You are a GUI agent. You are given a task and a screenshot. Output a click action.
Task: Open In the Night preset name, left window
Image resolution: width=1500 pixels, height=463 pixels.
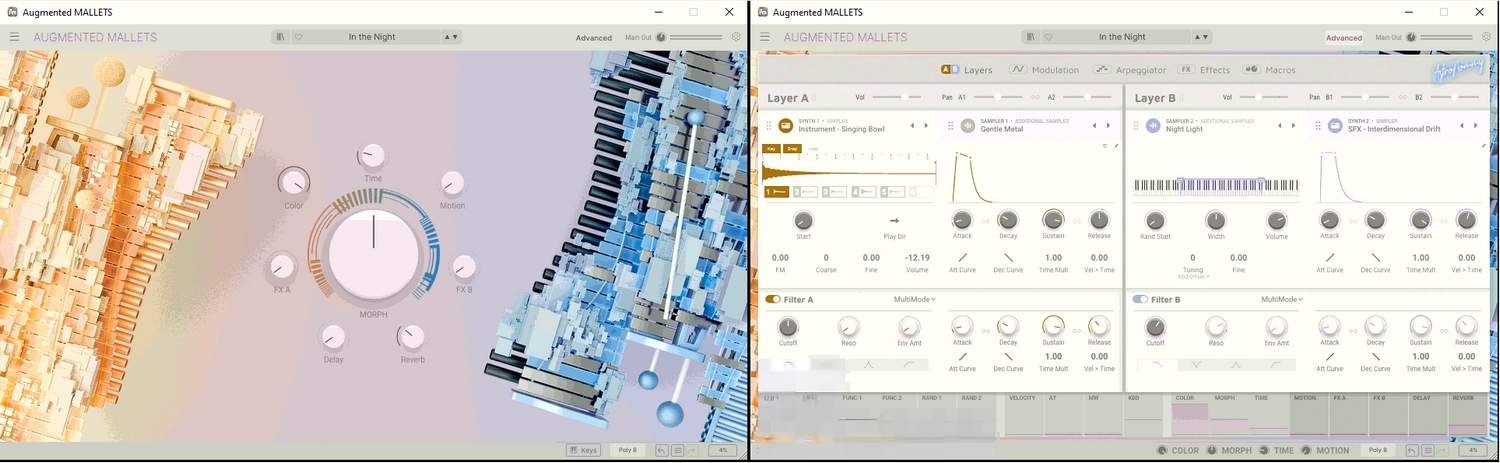click(x=372, y=37)
